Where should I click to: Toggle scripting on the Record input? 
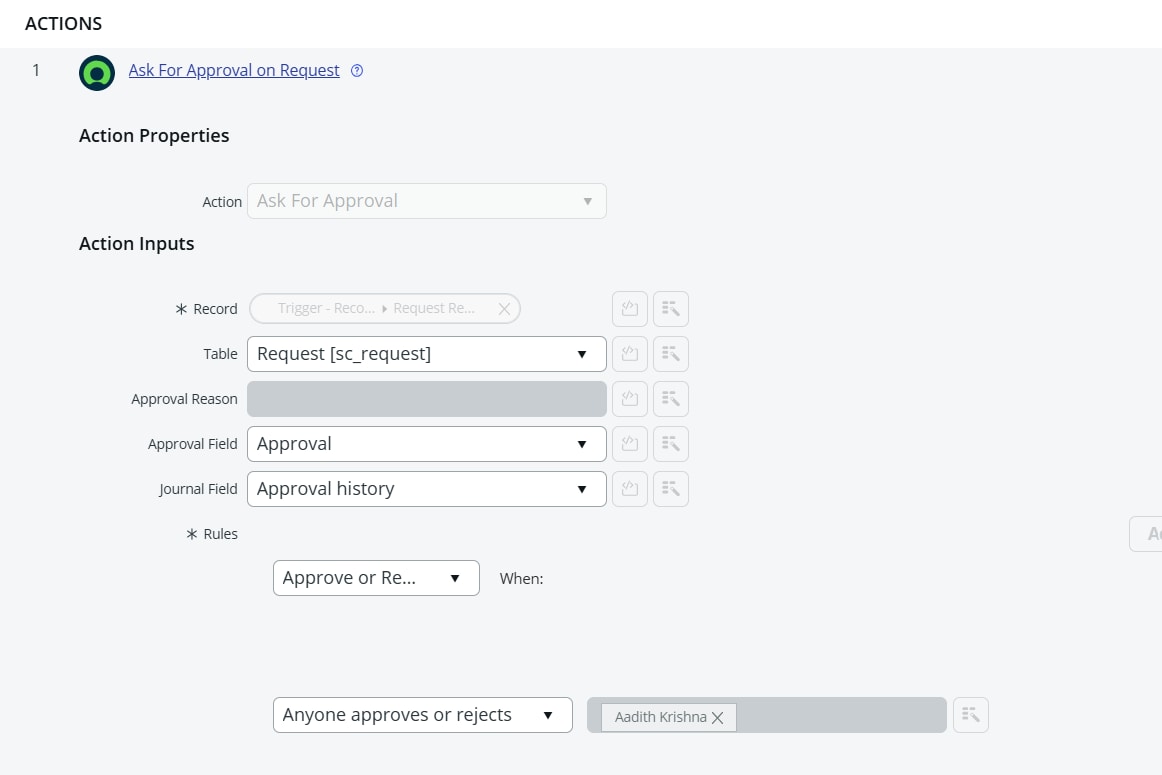(630, 309)
